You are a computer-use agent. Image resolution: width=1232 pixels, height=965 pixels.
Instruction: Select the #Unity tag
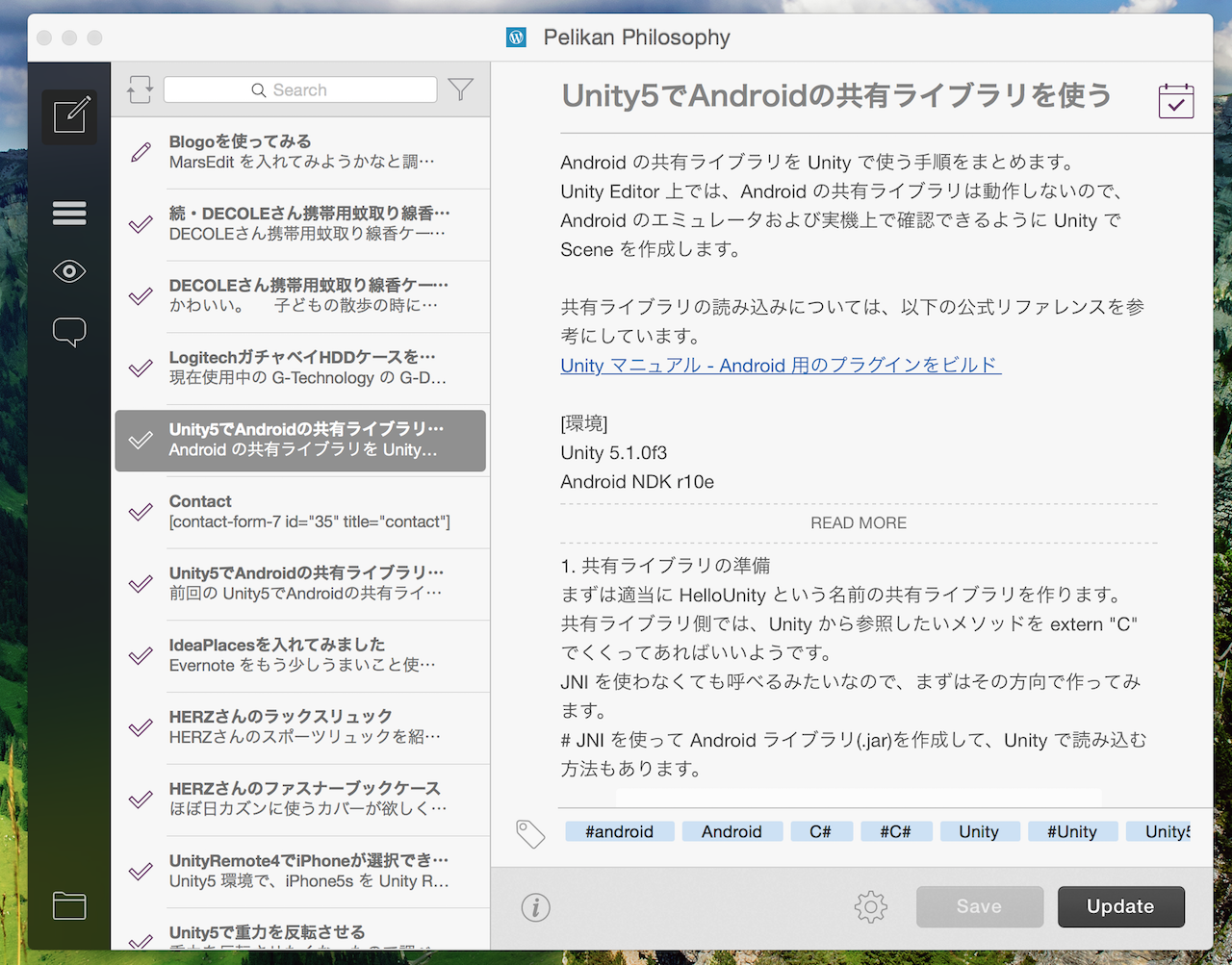(1072, 832)
